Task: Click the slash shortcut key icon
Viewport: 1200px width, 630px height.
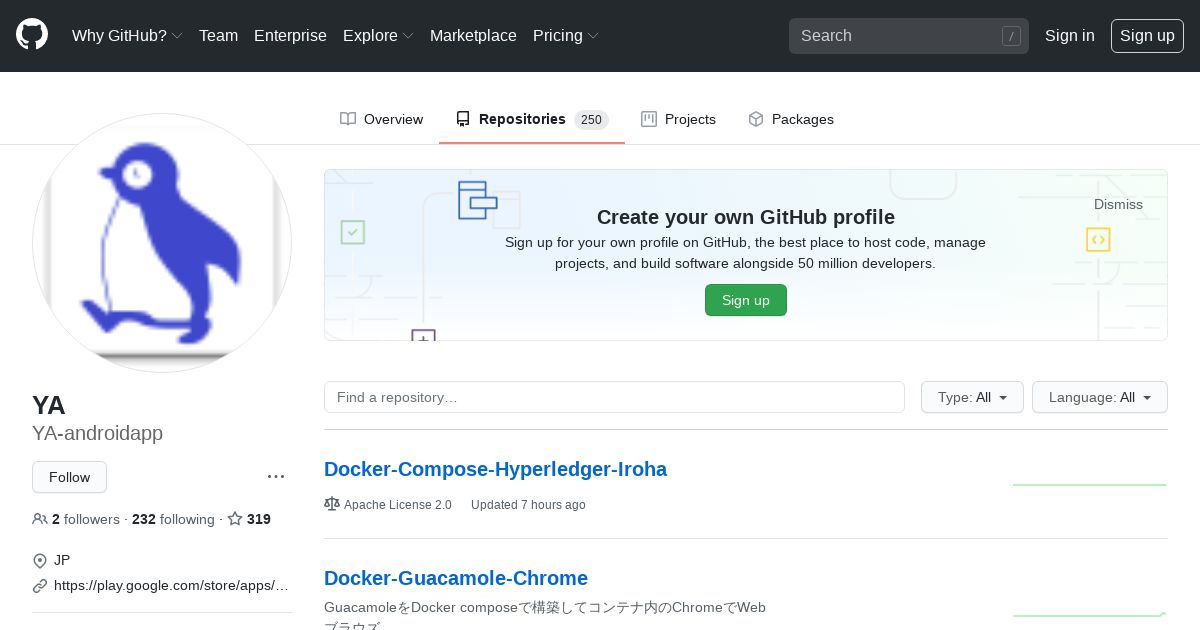Action: 1011,36
